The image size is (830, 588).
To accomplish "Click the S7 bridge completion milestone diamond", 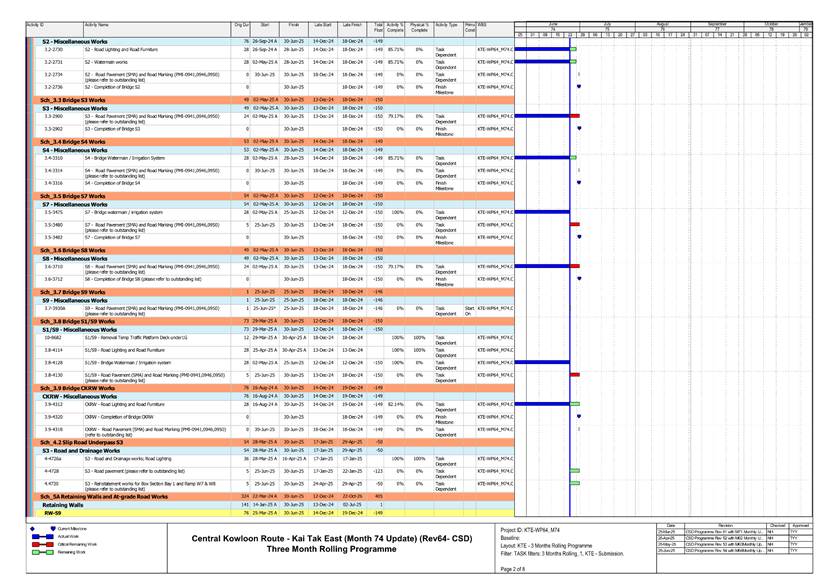I will pos(579,237).
